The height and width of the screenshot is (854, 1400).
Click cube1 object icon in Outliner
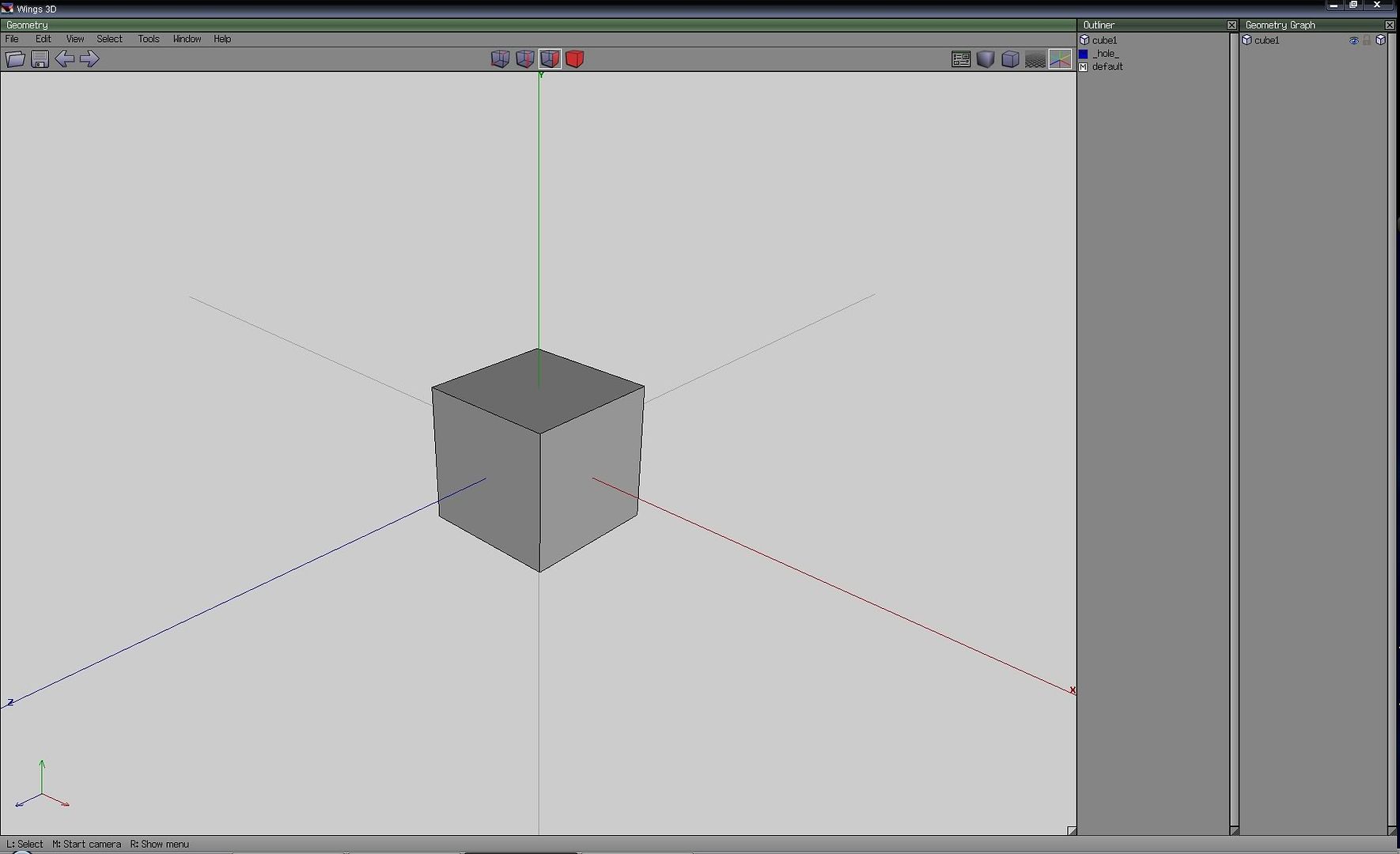[1084, 40]
